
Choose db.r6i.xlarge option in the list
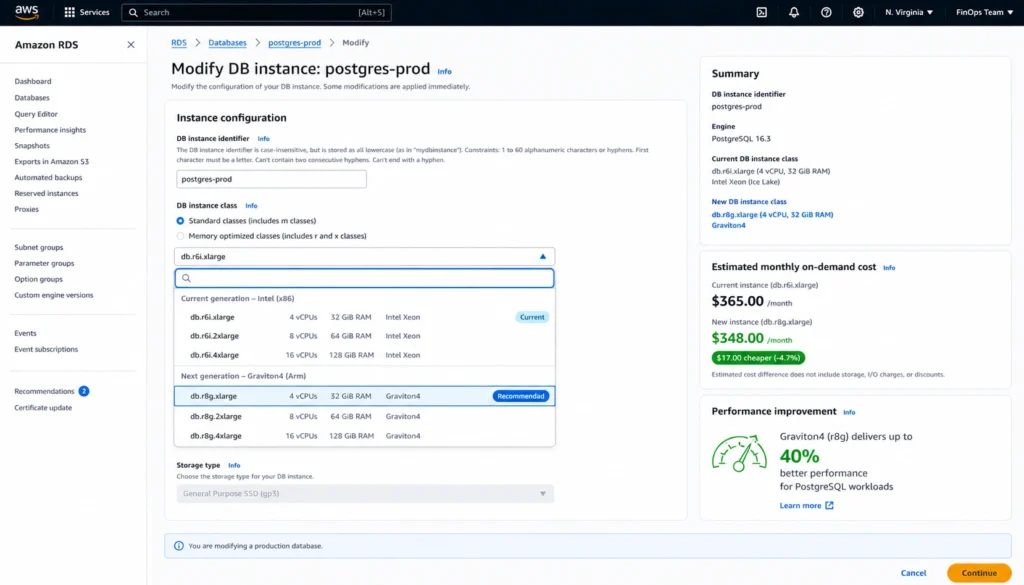pyautogui.click(x=364, y=317)
